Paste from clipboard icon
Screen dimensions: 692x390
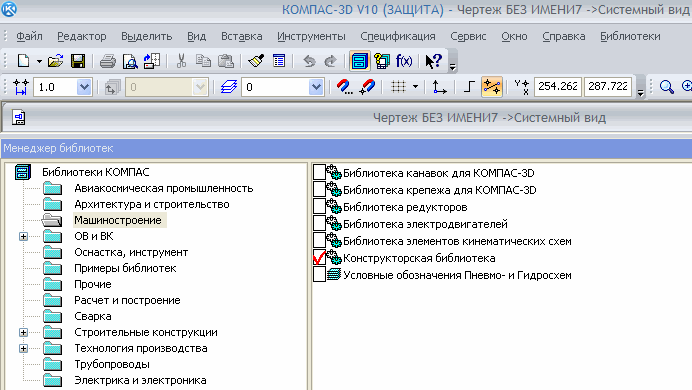coord(226,61)
